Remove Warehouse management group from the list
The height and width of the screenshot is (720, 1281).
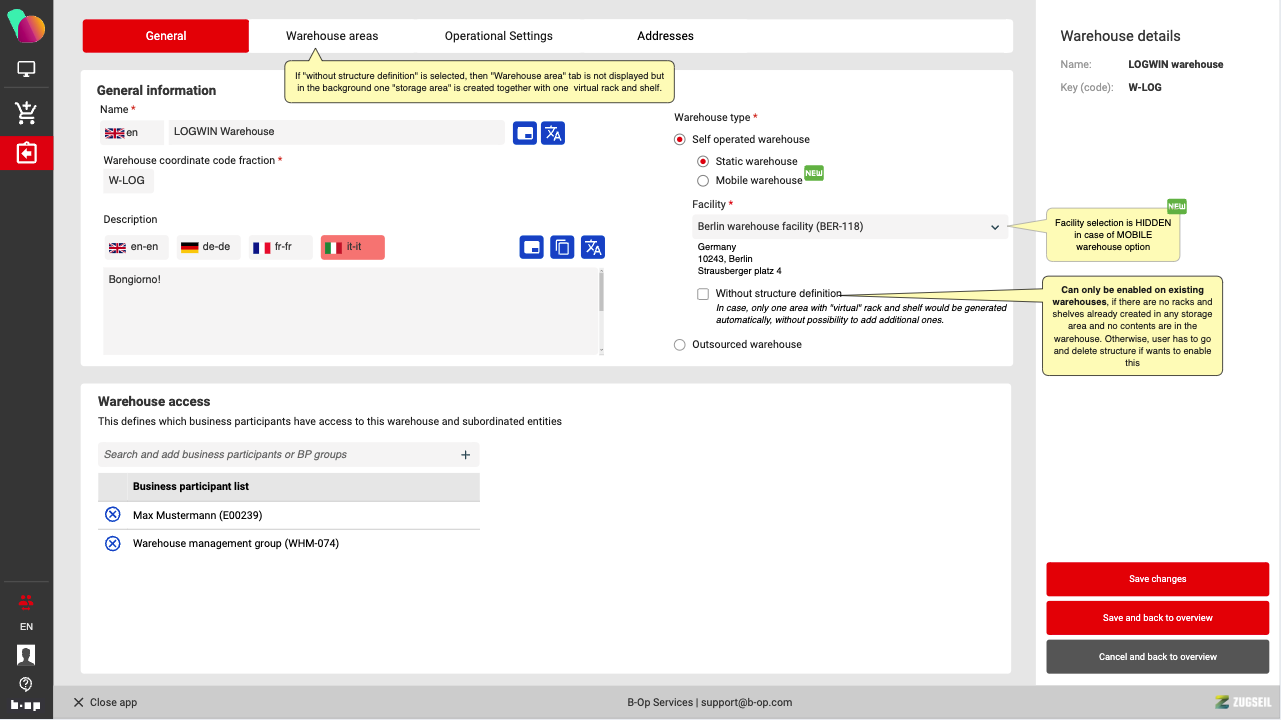[113, 543]
